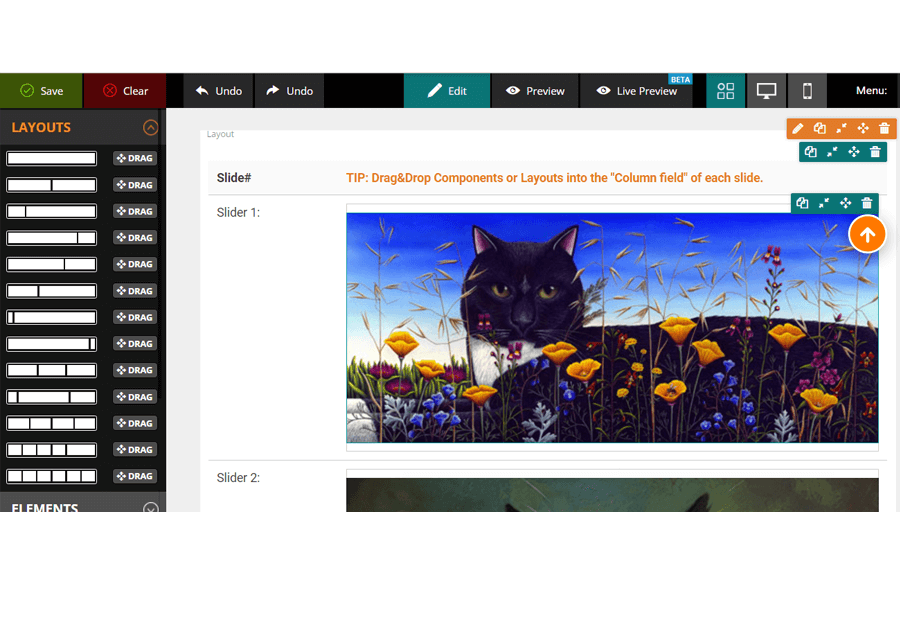Select the six columns layout thumbnail
900x620 pixels.
point(52,476)
